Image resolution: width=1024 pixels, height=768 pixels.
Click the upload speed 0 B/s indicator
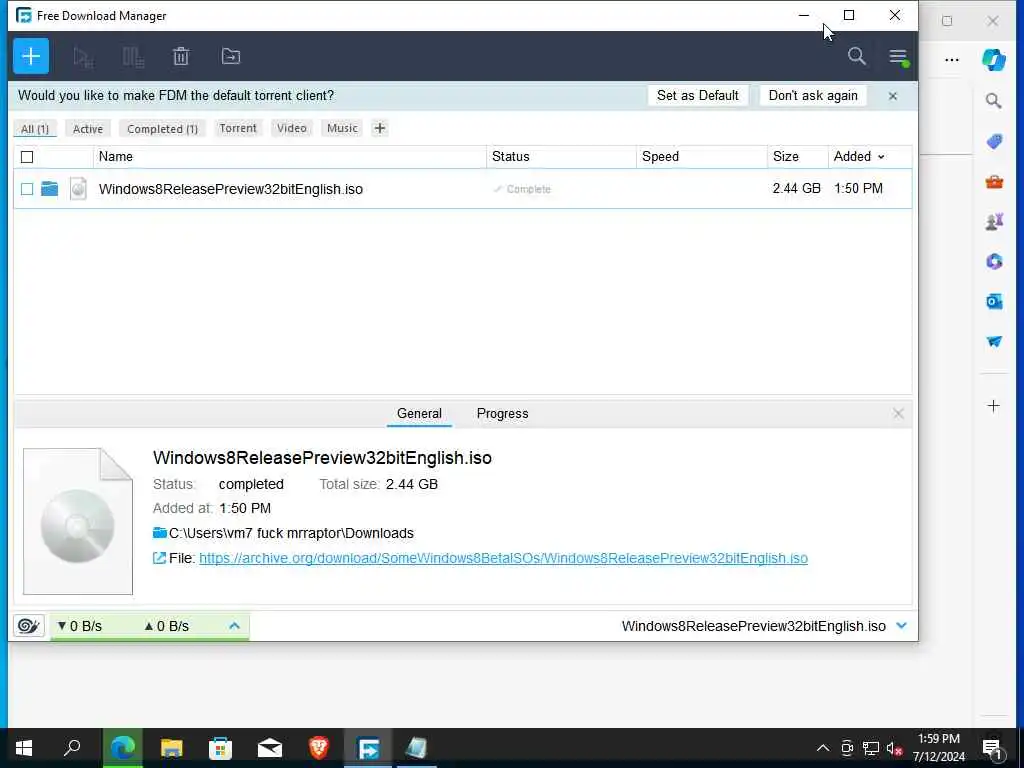[167, 626]
